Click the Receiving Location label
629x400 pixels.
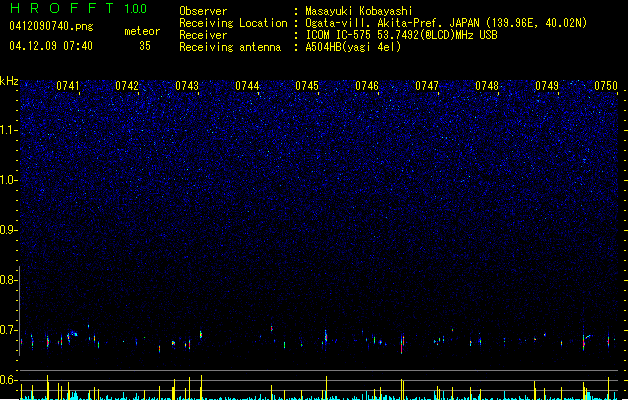pos(233,23)
